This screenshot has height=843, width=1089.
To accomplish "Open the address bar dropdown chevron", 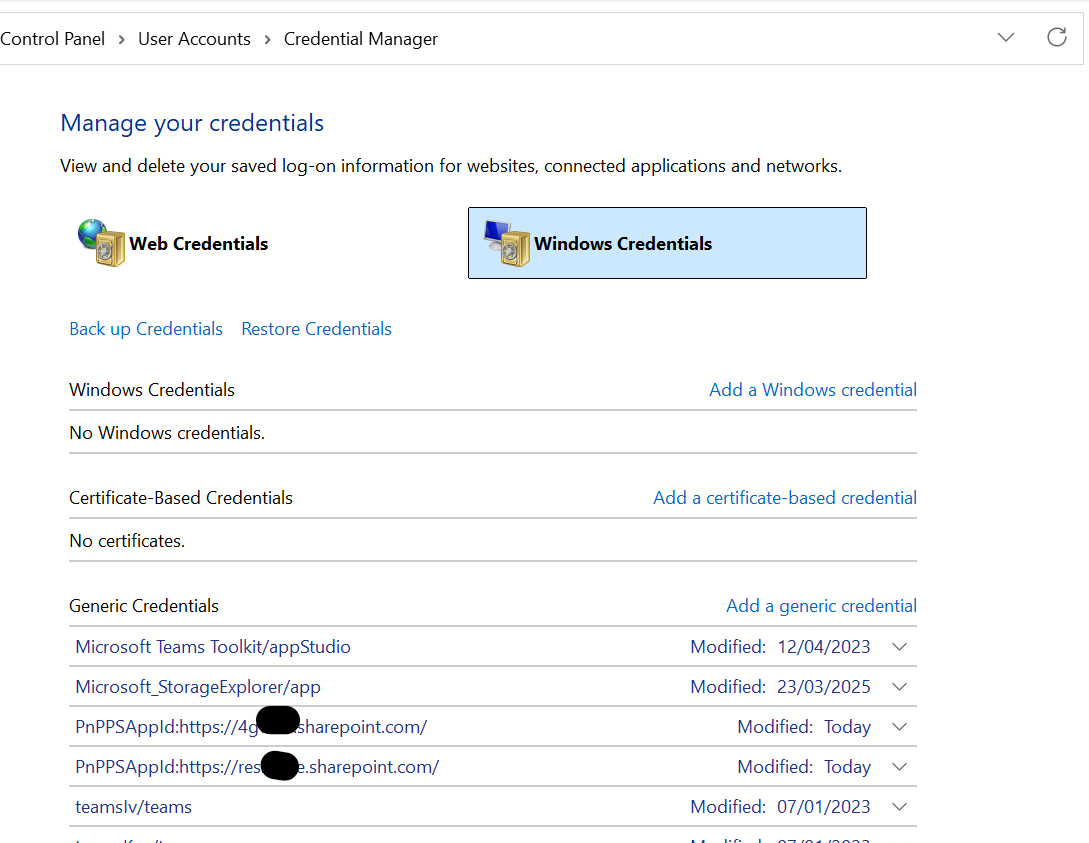I will (1006, 37).
